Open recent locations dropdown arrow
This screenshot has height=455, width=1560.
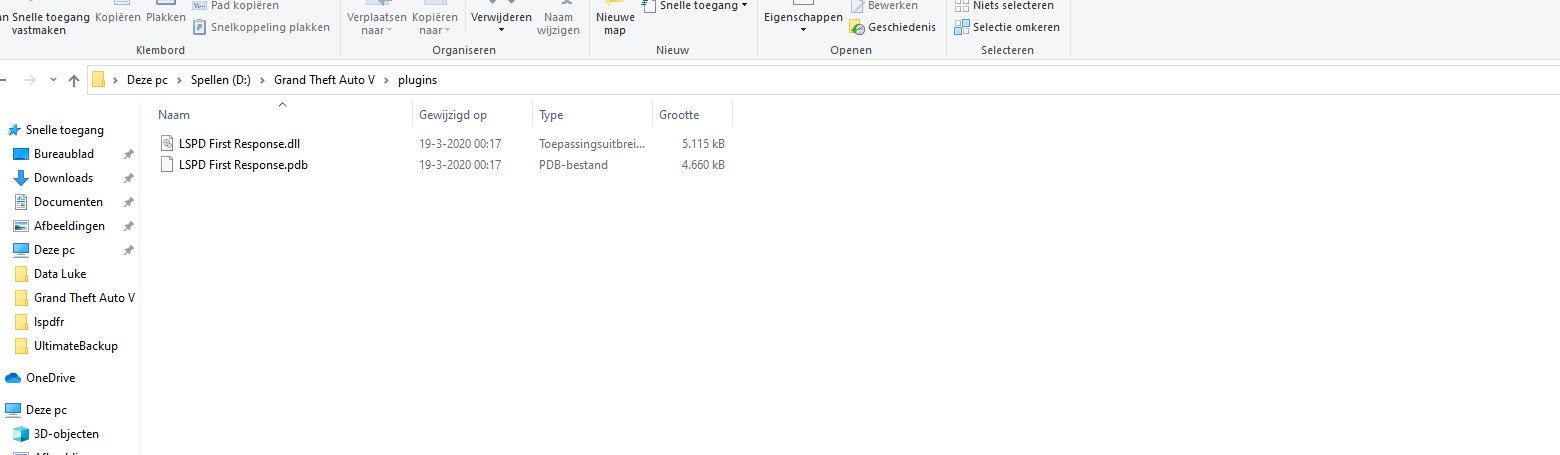53,80
